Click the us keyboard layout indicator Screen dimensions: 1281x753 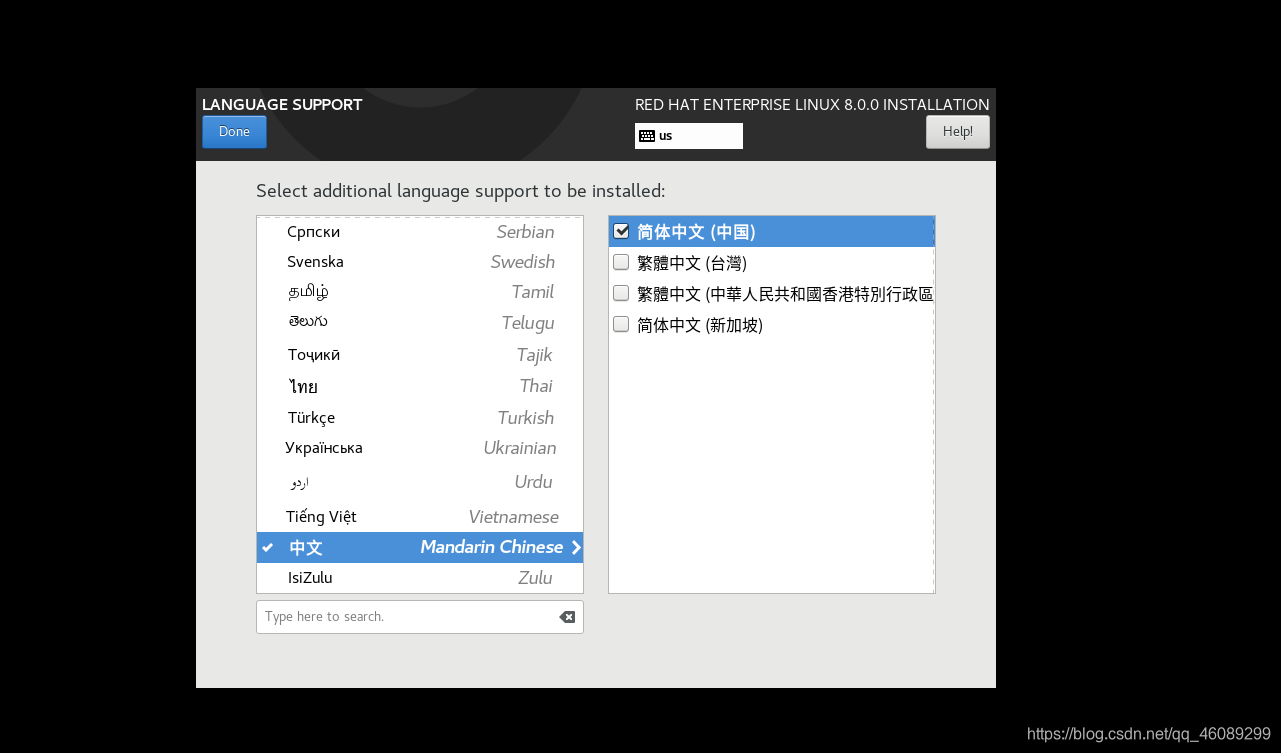click(689, 136)
